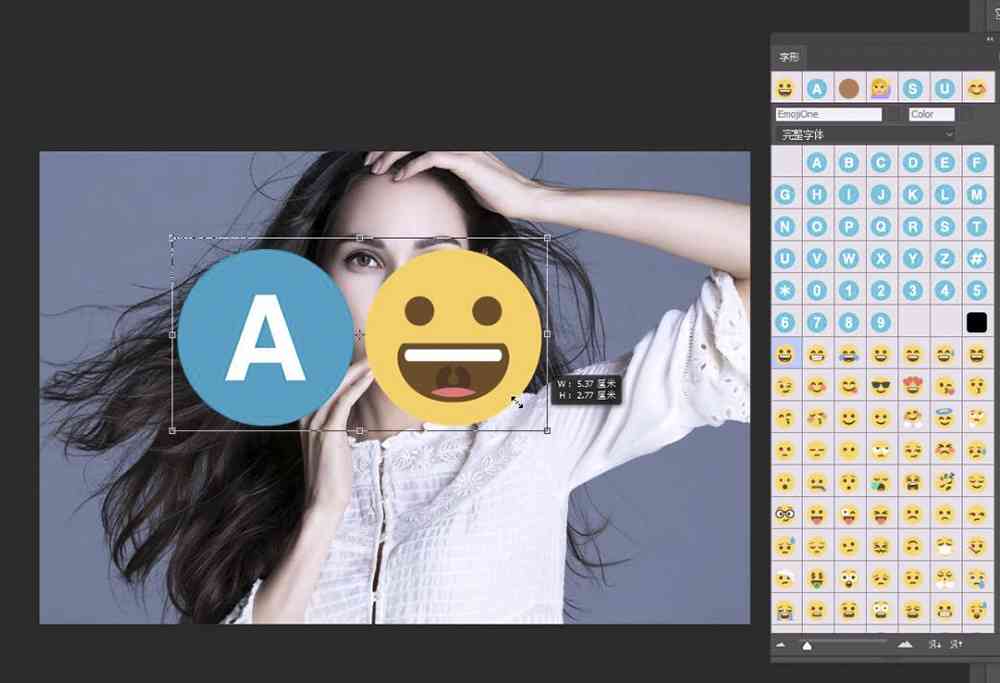Switch to the 字形 glyphs panel tab
Screen dimensions: 1000x683
pos(788,57)
